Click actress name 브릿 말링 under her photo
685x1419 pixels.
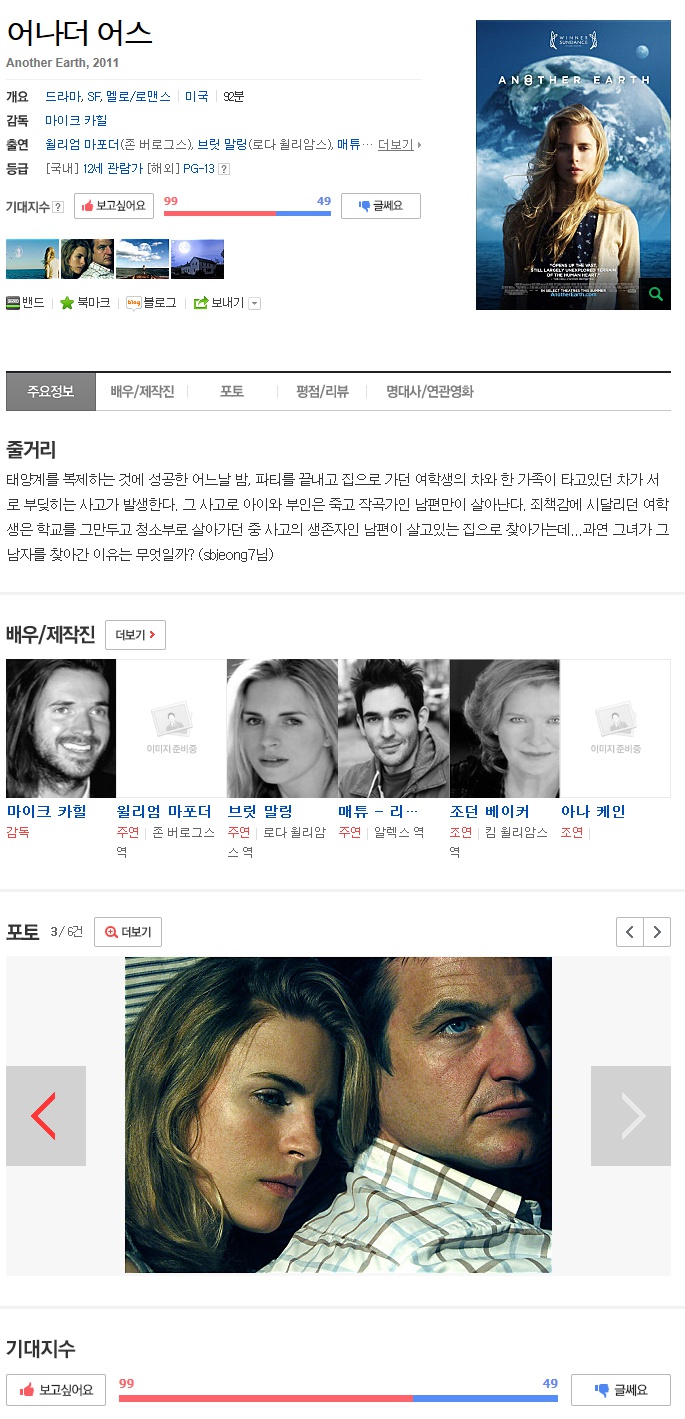260,811
